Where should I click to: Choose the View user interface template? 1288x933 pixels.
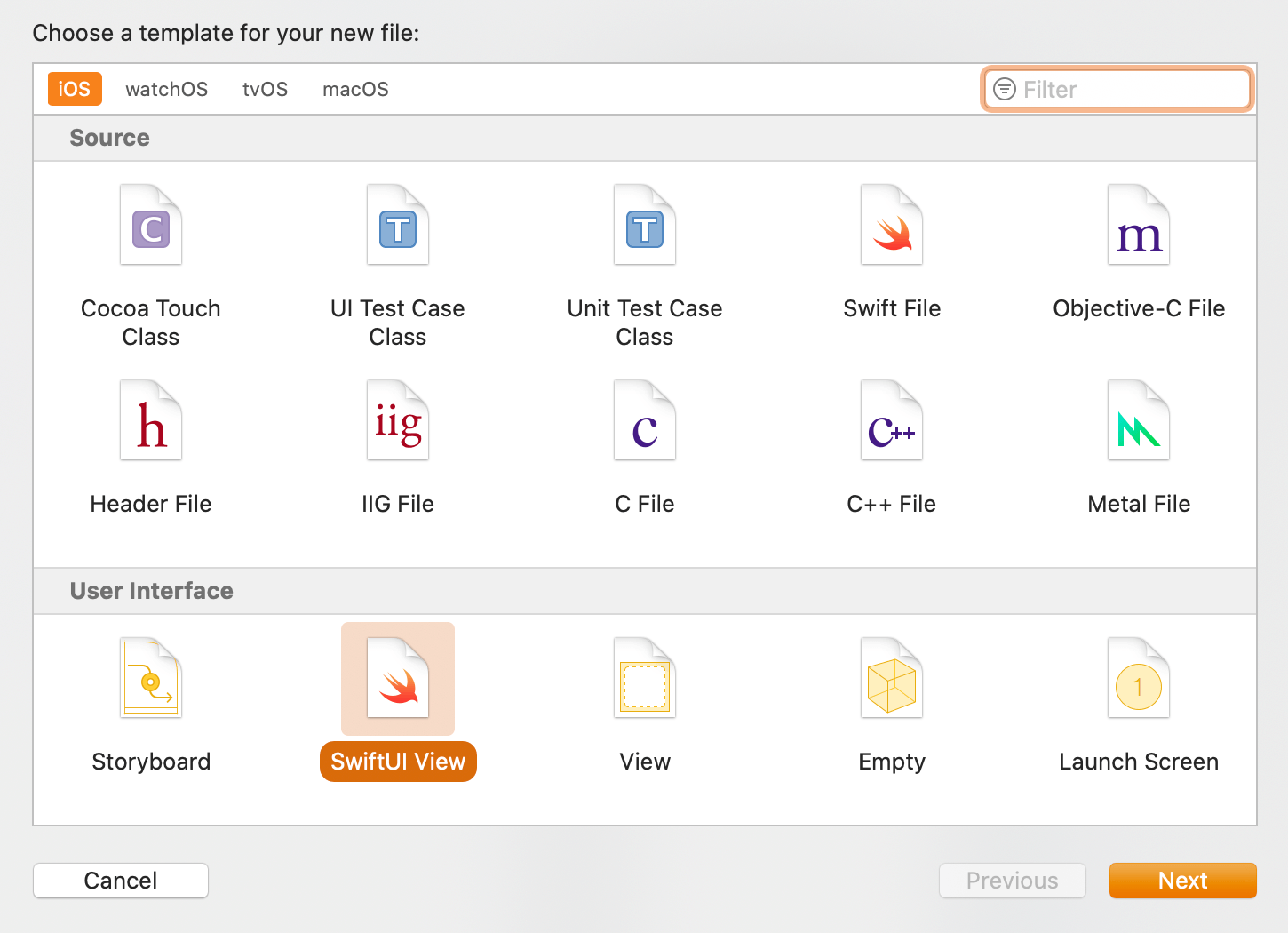click(x=645, y=679)
